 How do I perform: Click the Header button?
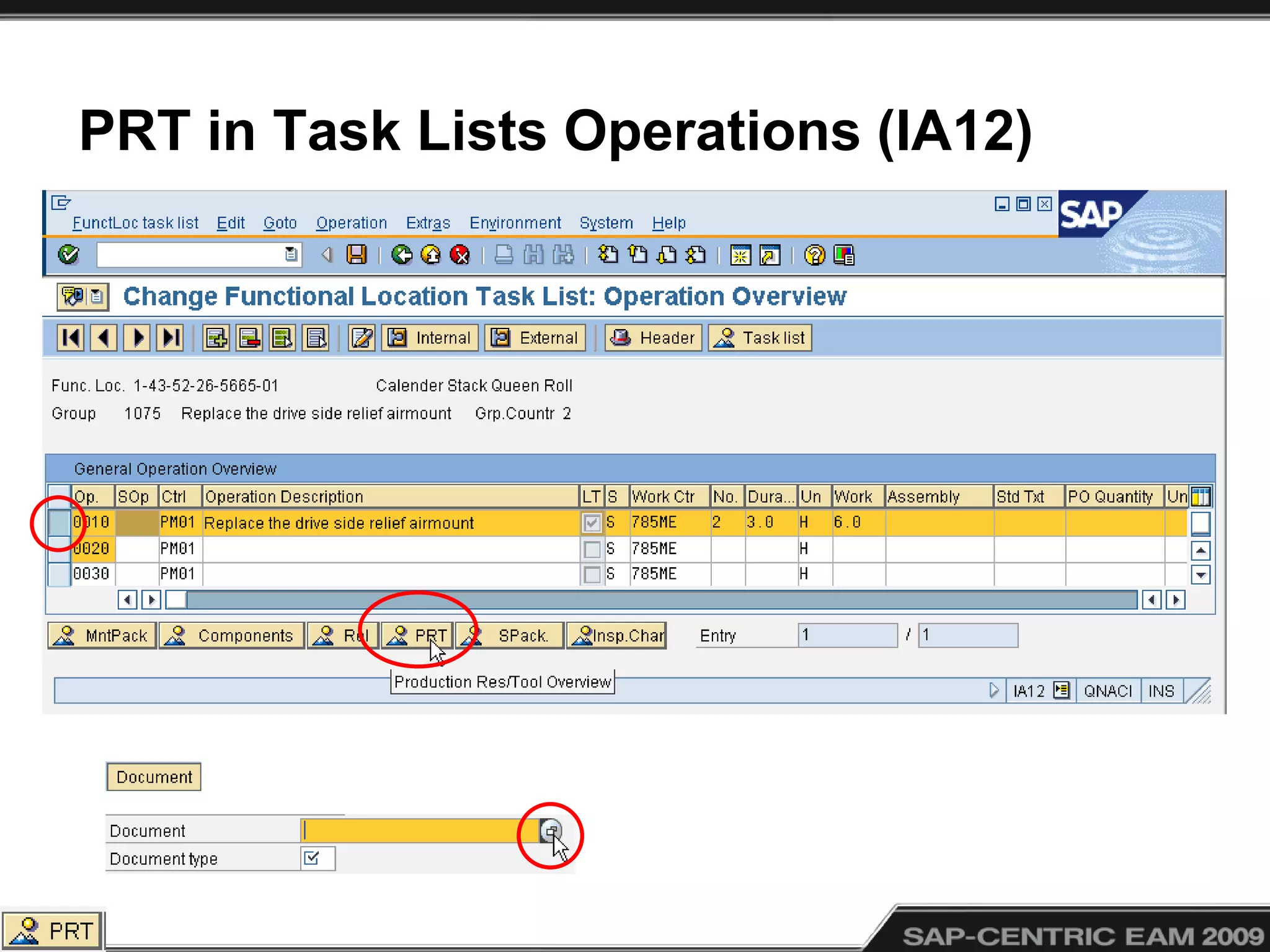pyautogui.click(x=653, y=338)
